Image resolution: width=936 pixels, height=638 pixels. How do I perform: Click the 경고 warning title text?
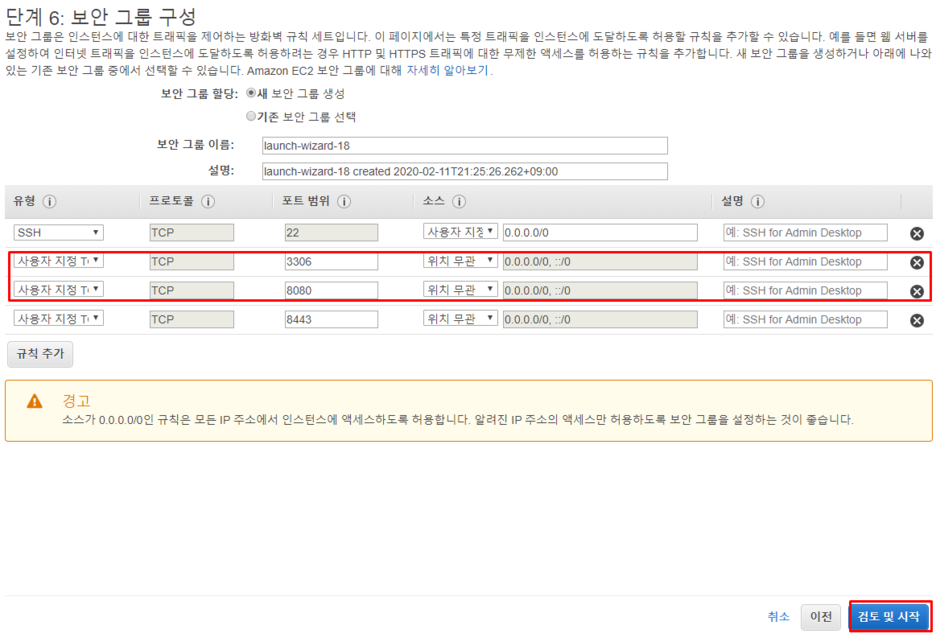pos(76,400)
